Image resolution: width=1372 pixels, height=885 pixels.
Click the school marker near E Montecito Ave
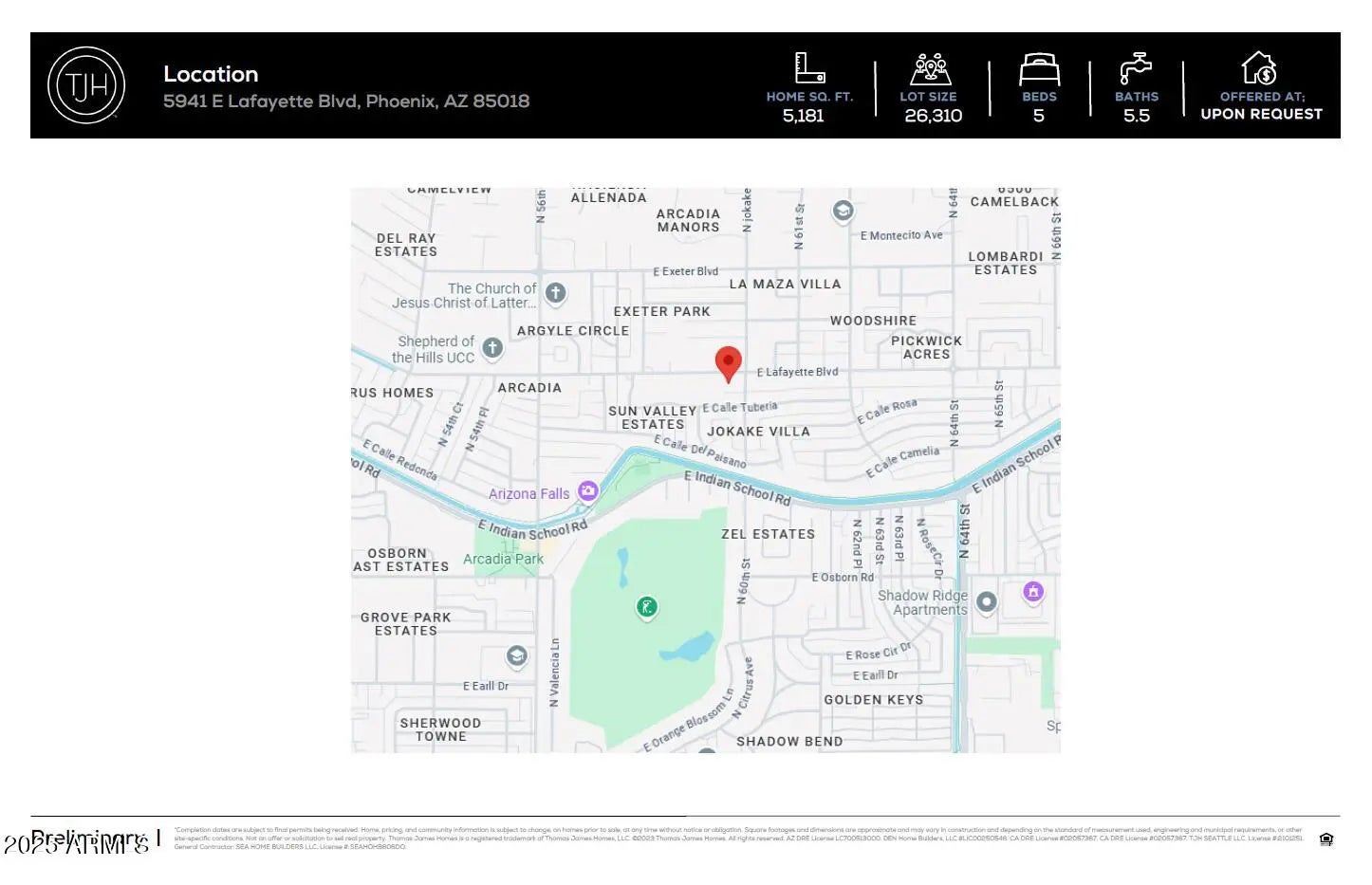coord(843,211)
